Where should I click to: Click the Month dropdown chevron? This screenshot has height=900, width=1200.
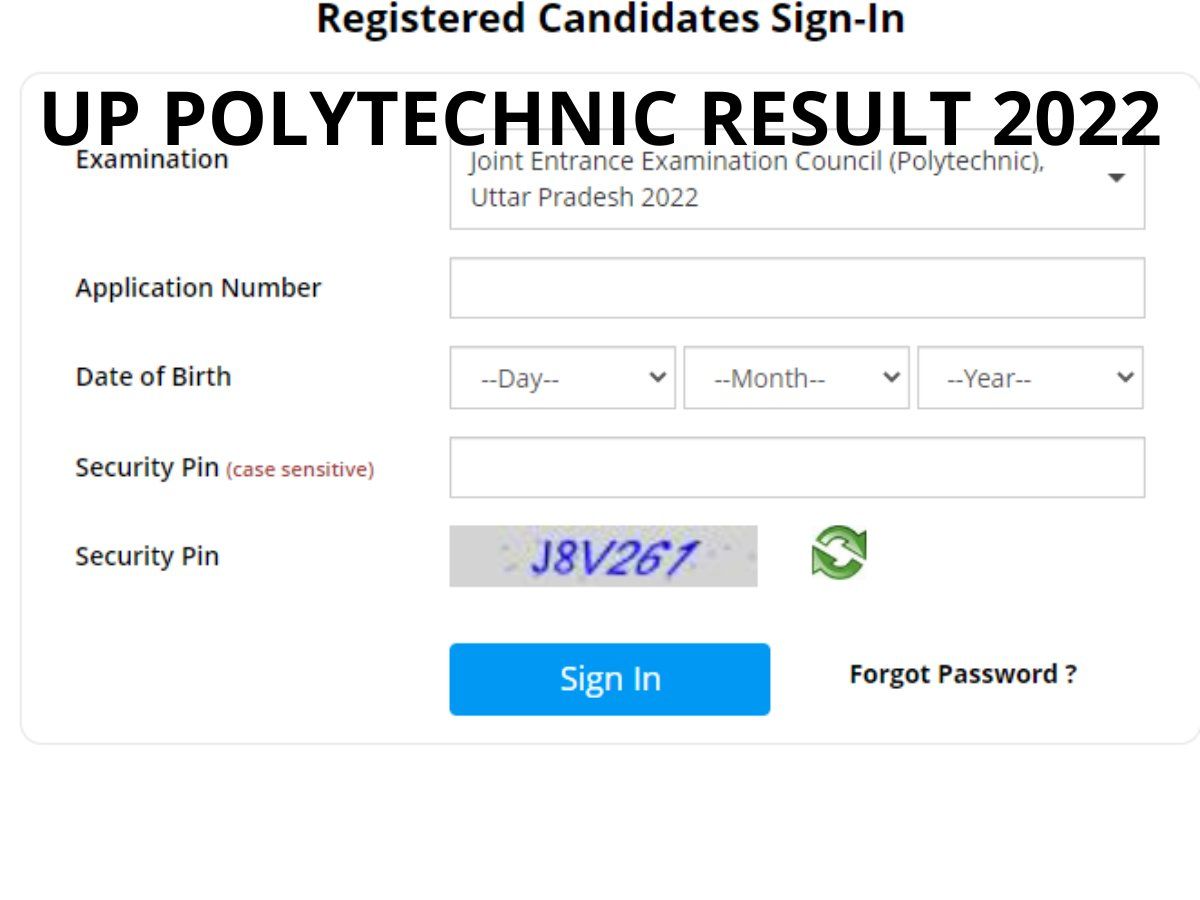(x=892, y=378)
